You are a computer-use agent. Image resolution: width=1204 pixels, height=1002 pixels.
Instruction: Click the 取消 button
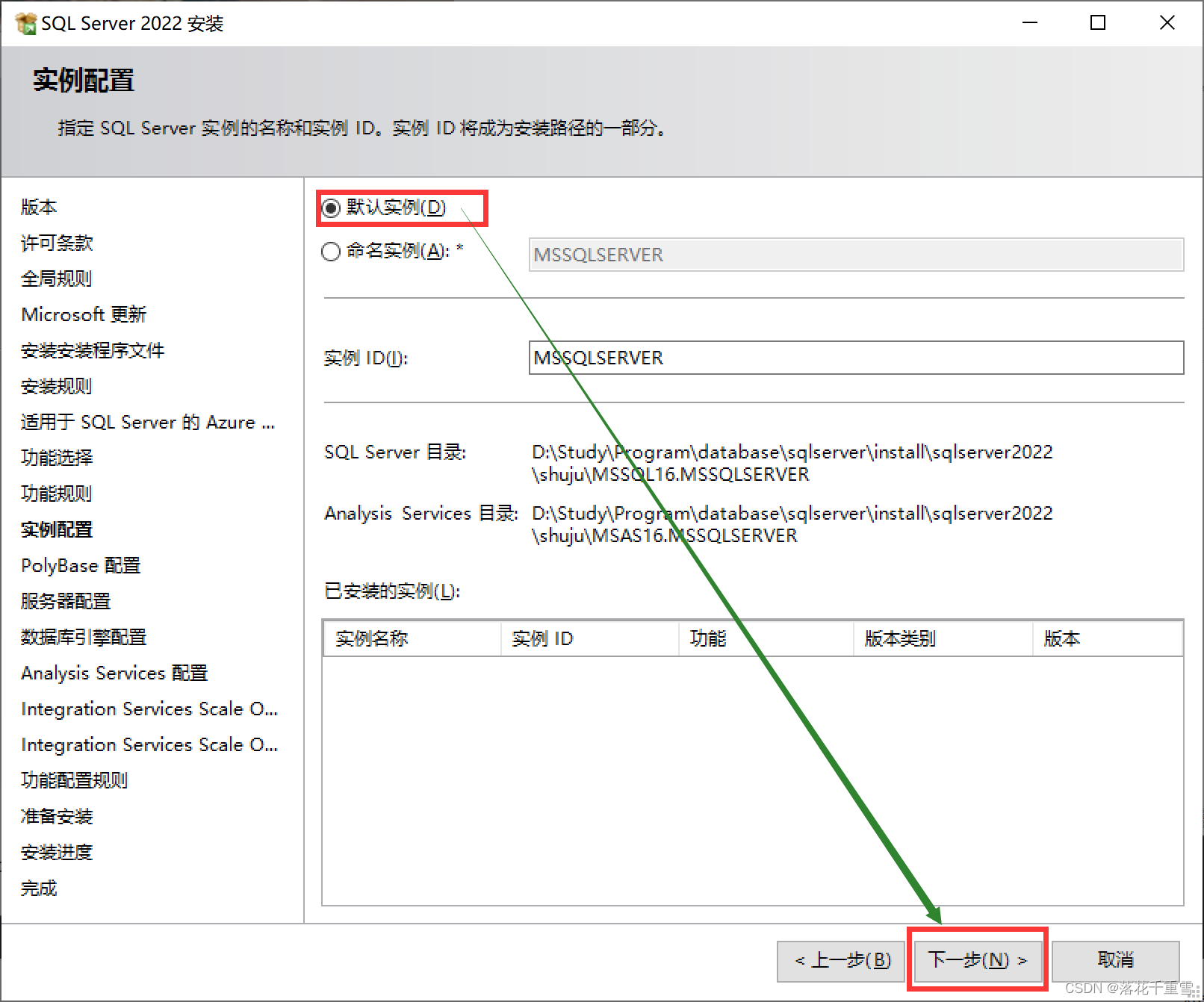(1116, 961)
